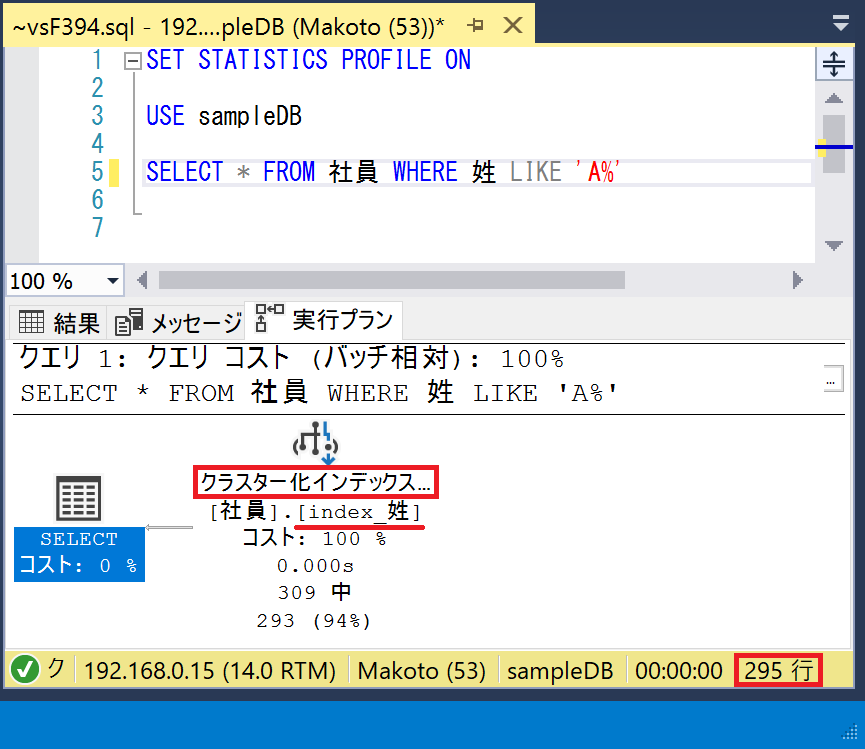Select the SELECT operator table icon
This screenshot has width=865, height=749.
(79, 499)
